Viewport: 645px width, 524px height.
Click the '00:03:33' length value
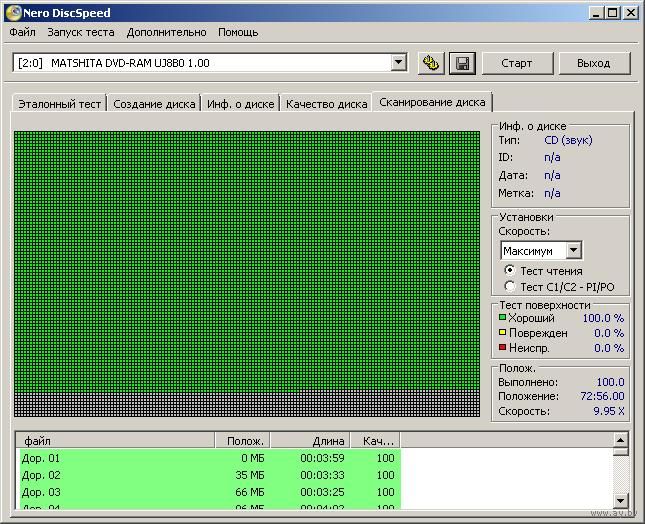click(322, 475)
